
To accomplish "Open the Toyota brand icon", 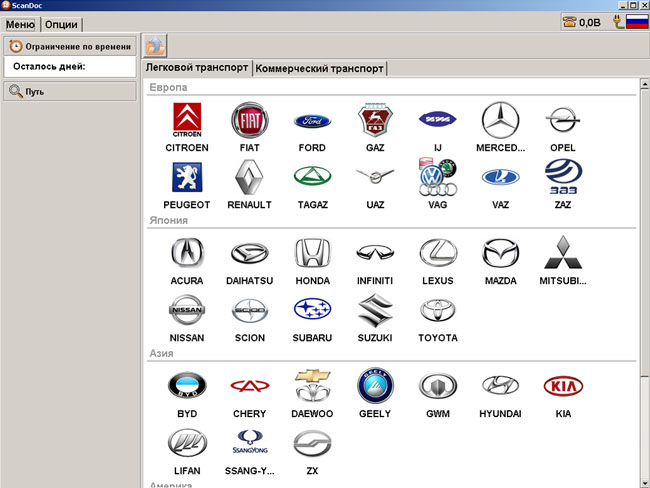I will (437, 311).
